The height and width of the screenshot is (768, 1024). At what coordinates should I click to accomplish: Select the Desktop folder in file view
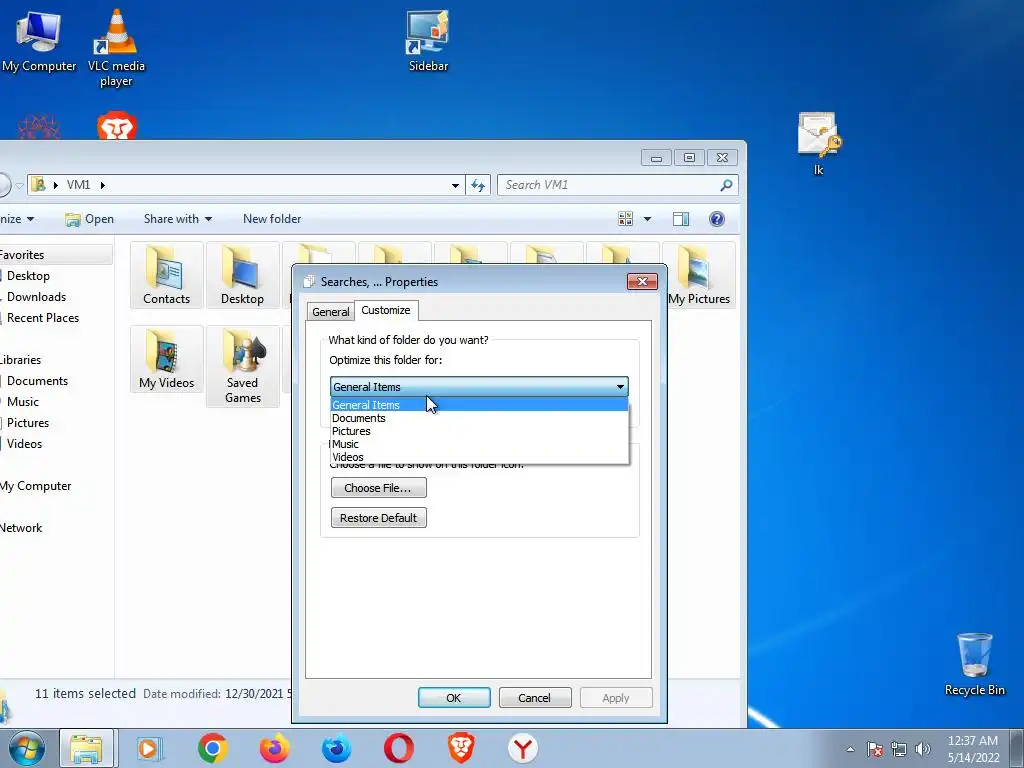[x=242, y=275]
